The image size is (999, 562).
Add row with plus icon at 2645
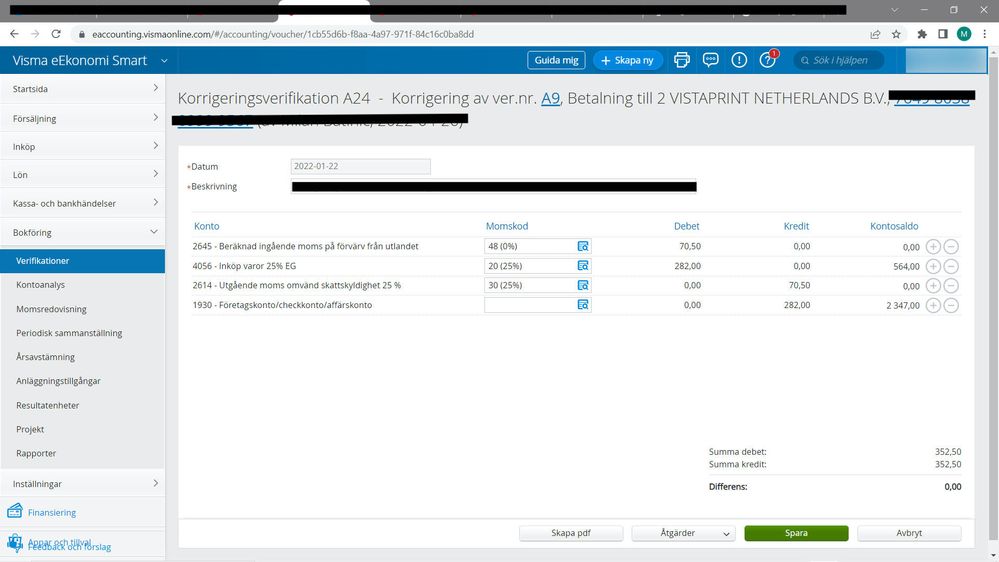[933, 246]
